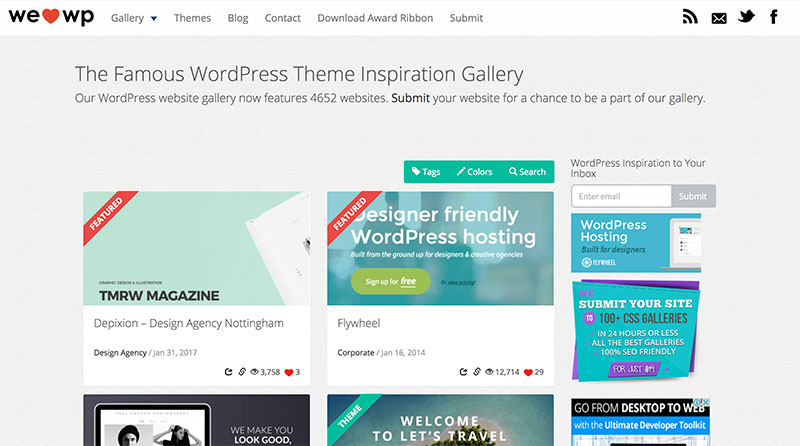The width and height of the screenshot is (800, 446).
Task: Open Depixion – Design Agency Nottingham title
Action: pyautogui.click(x=189, y=324)
